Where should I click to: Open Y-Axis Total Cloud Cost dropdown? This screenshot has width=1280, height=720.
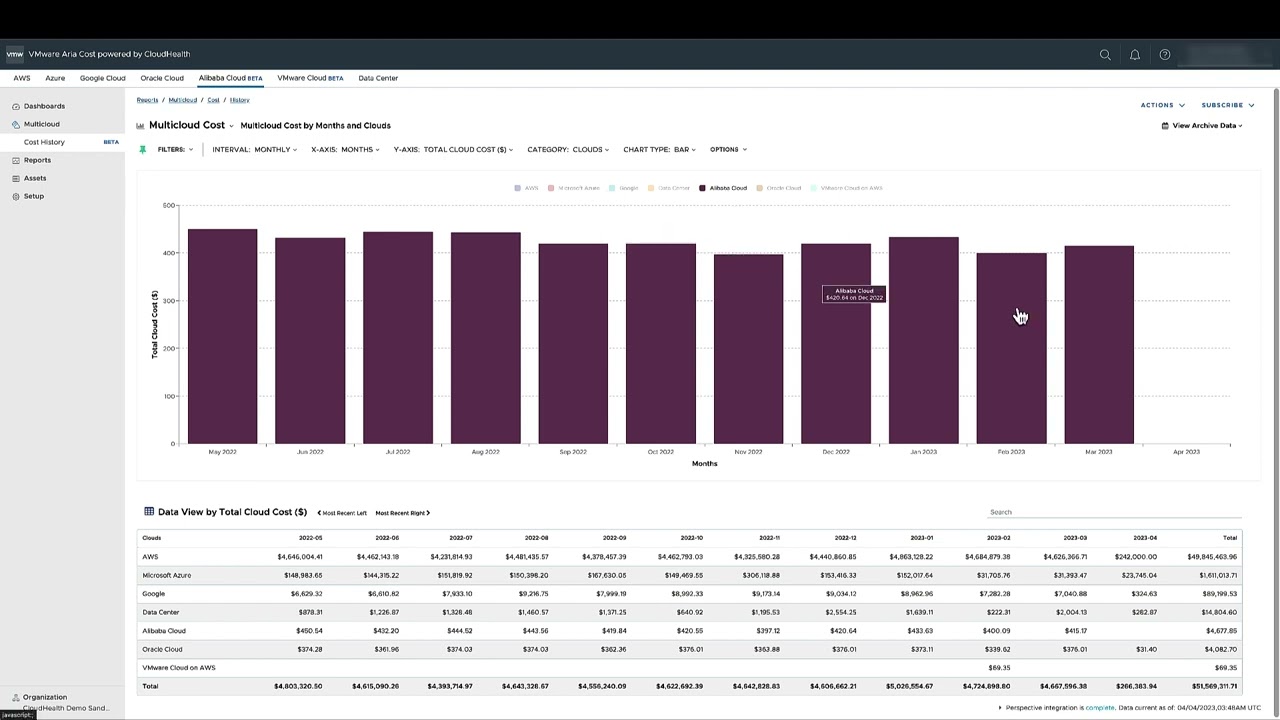[453, 149]
